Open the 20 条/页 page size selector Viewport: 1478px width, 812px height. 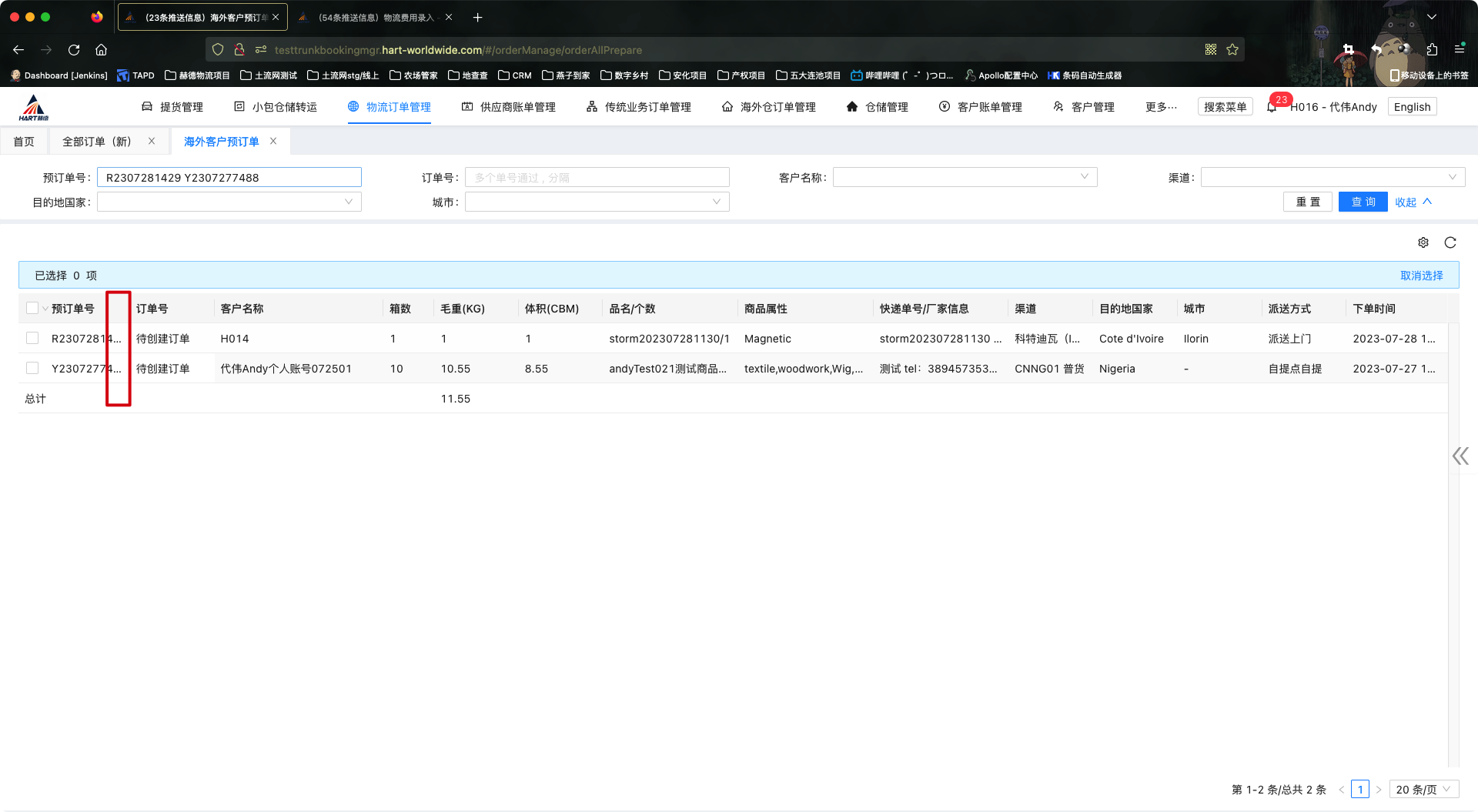1423,790
